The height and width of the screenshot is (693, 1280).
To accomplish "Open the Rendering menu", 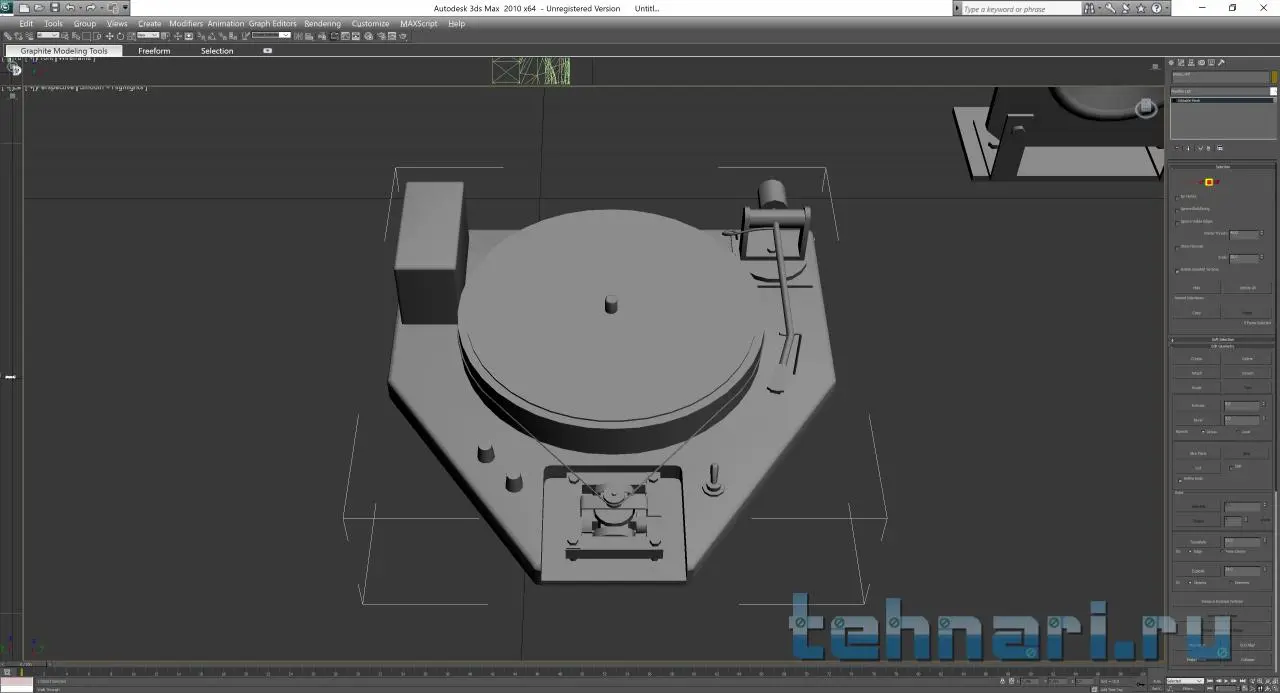I will pos(322,23).
